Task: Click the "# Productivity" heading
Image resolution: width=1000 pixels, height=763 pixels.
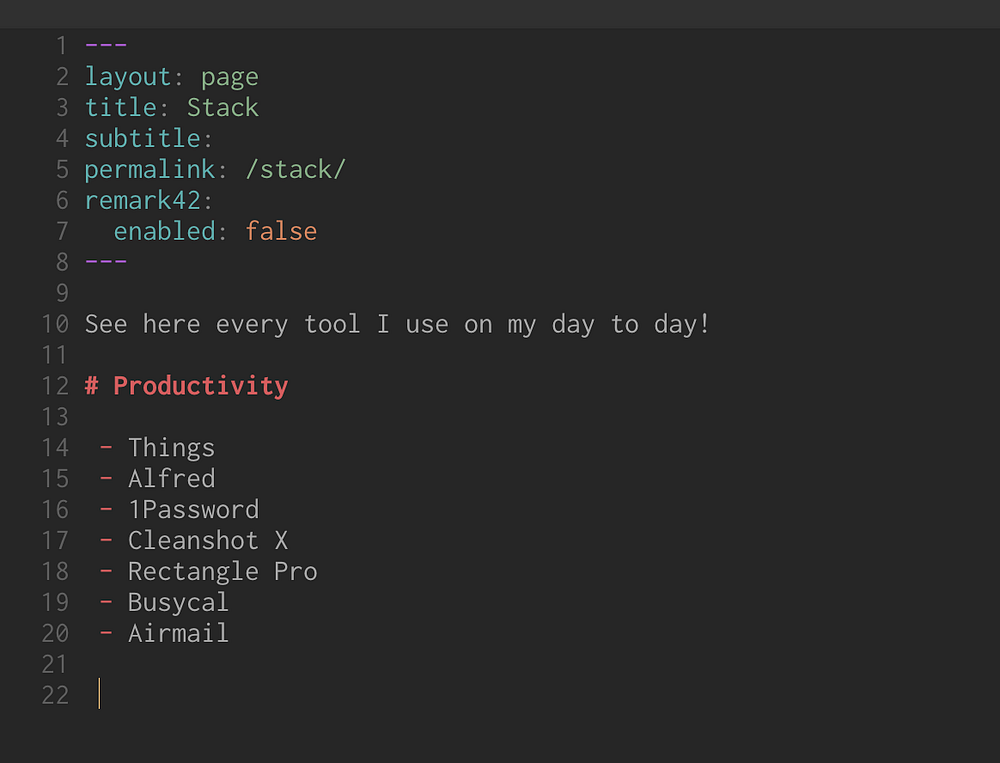Action: [186, 386]
